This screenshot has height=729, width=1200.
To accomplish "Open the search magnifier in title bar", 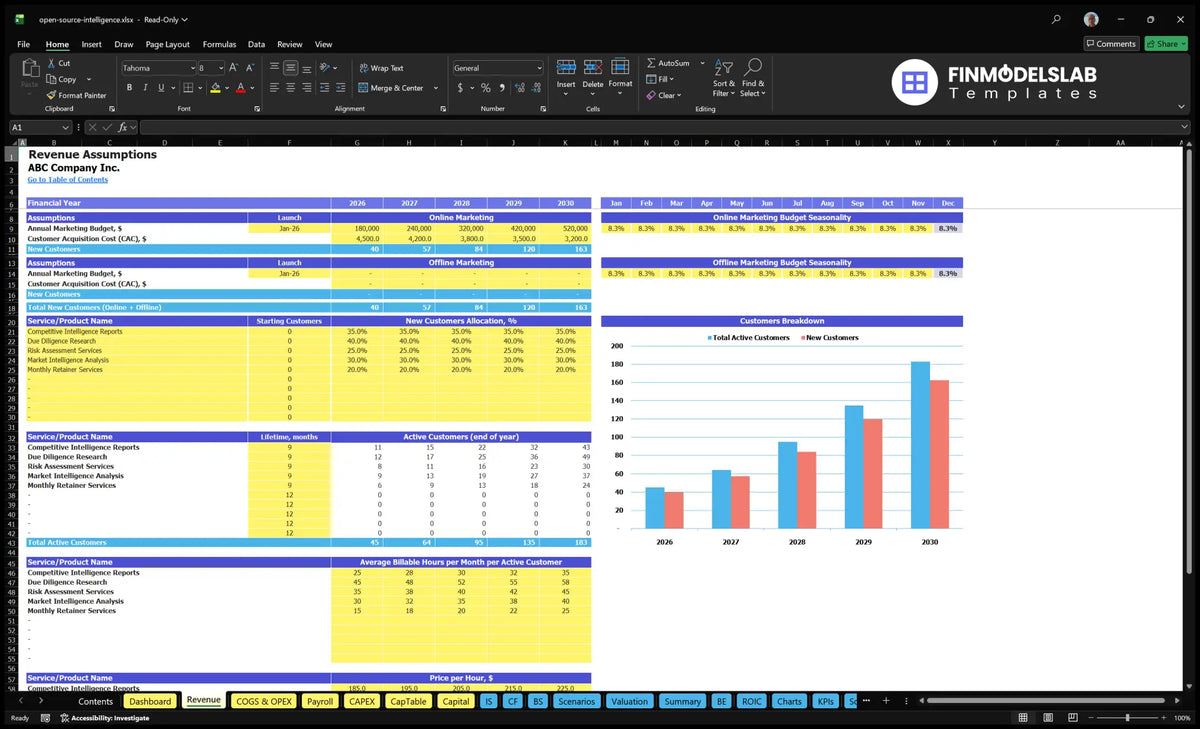I will point(1057,19).
